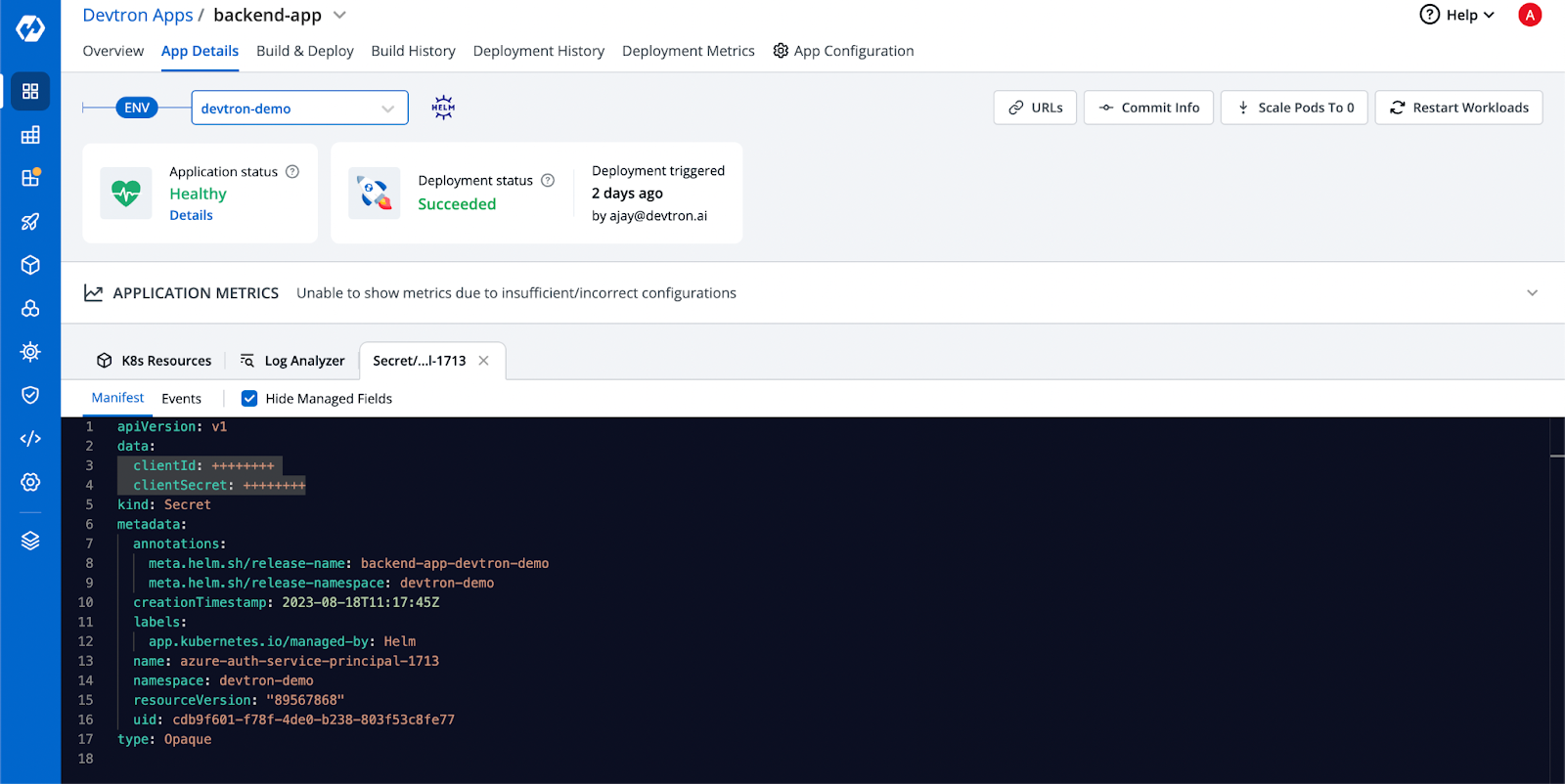Click the Succeeded deployment status text
The image size is (1565, 784).
coord(457,204)
